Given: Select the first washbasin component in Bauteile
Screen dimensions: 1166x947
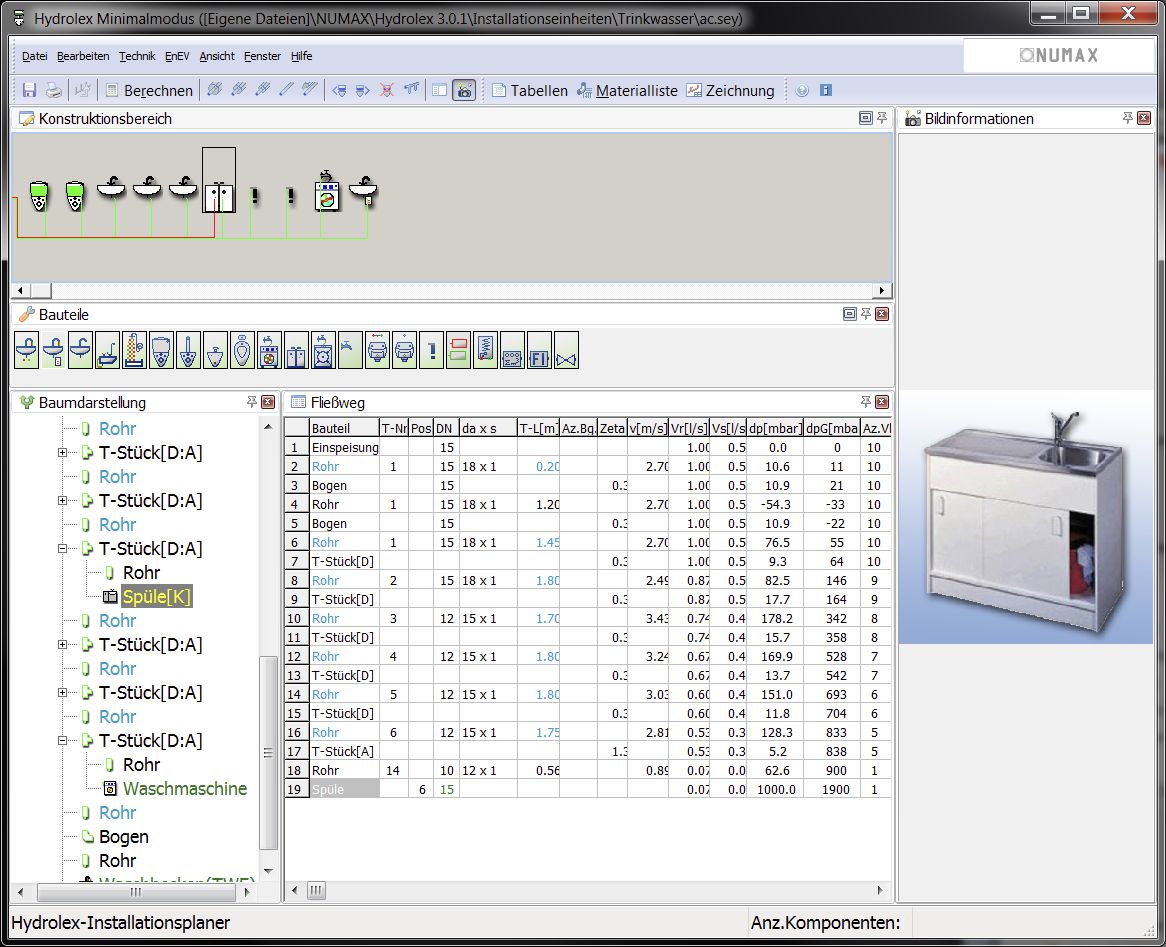Looking at the screenshot, I should coord(27,350).
